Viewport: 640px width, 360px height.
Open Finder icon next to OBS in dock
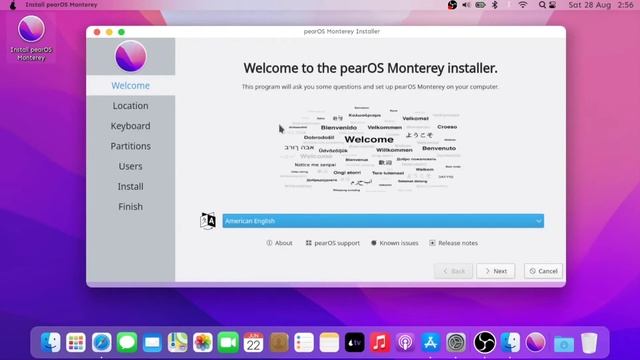(x=511, y=342)
